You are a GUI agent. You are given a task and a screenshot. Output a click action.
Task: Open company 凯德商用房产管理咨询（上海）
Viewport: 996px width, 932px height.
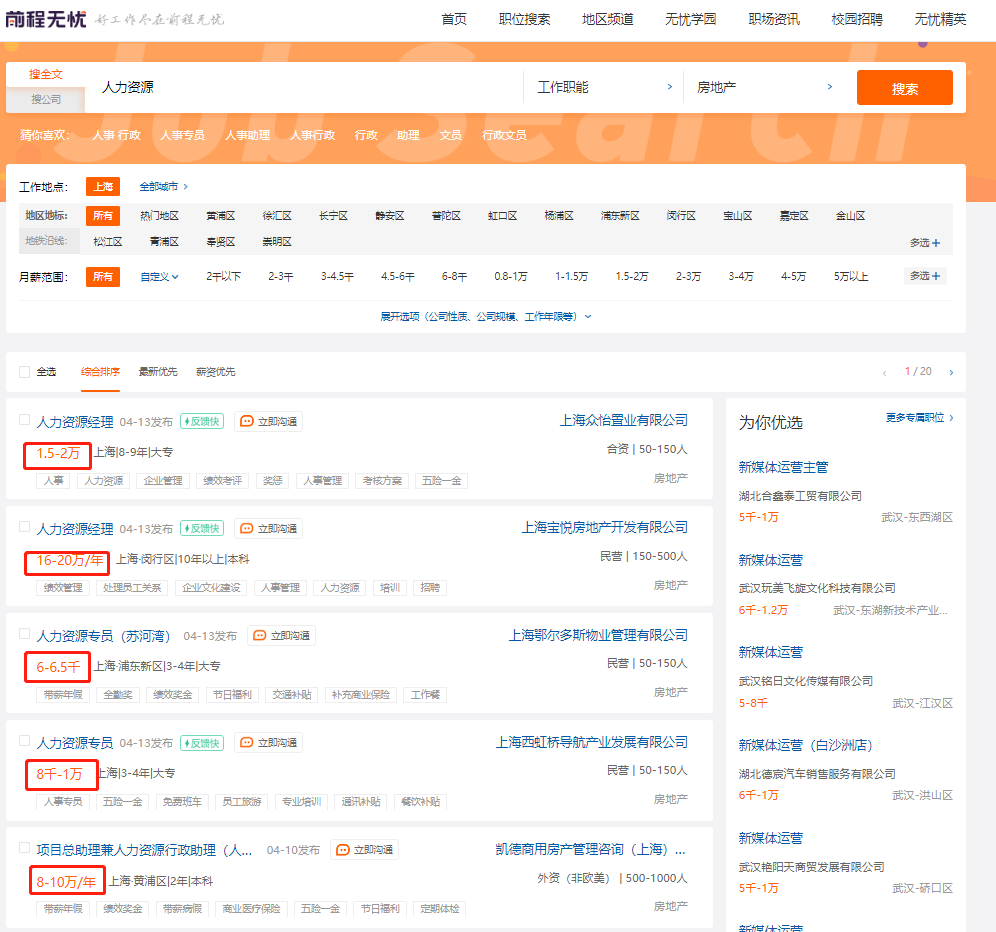pos(590,849)
